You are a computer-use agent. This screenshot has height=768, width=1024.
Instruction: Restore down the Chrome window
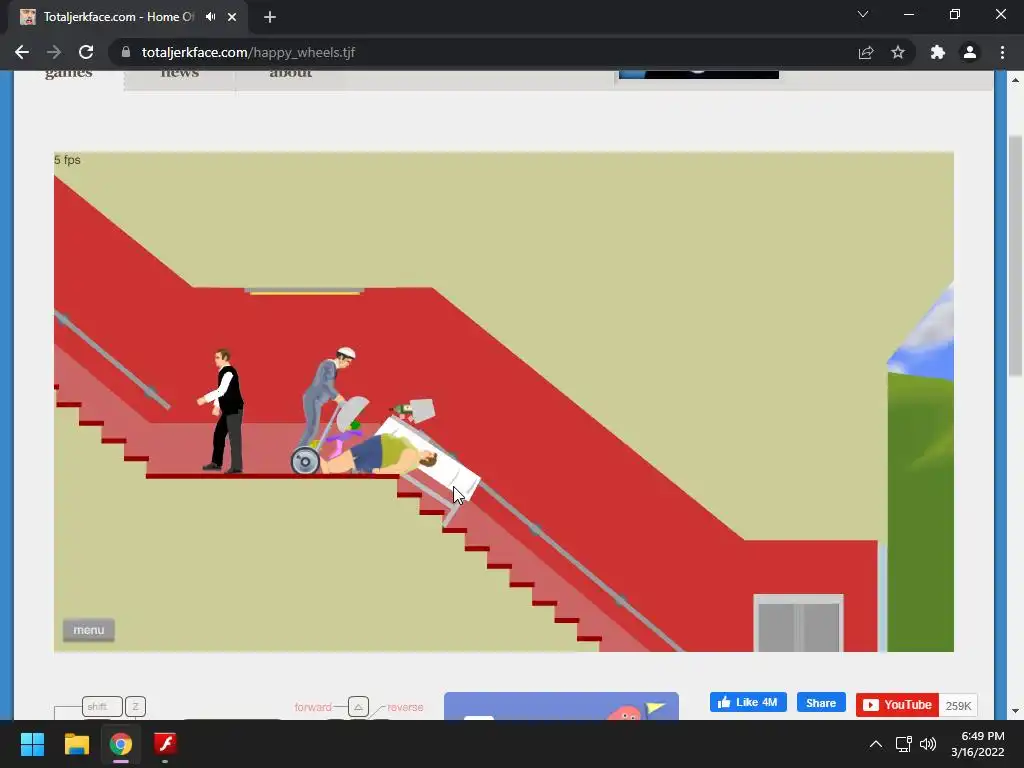(955, 14)
